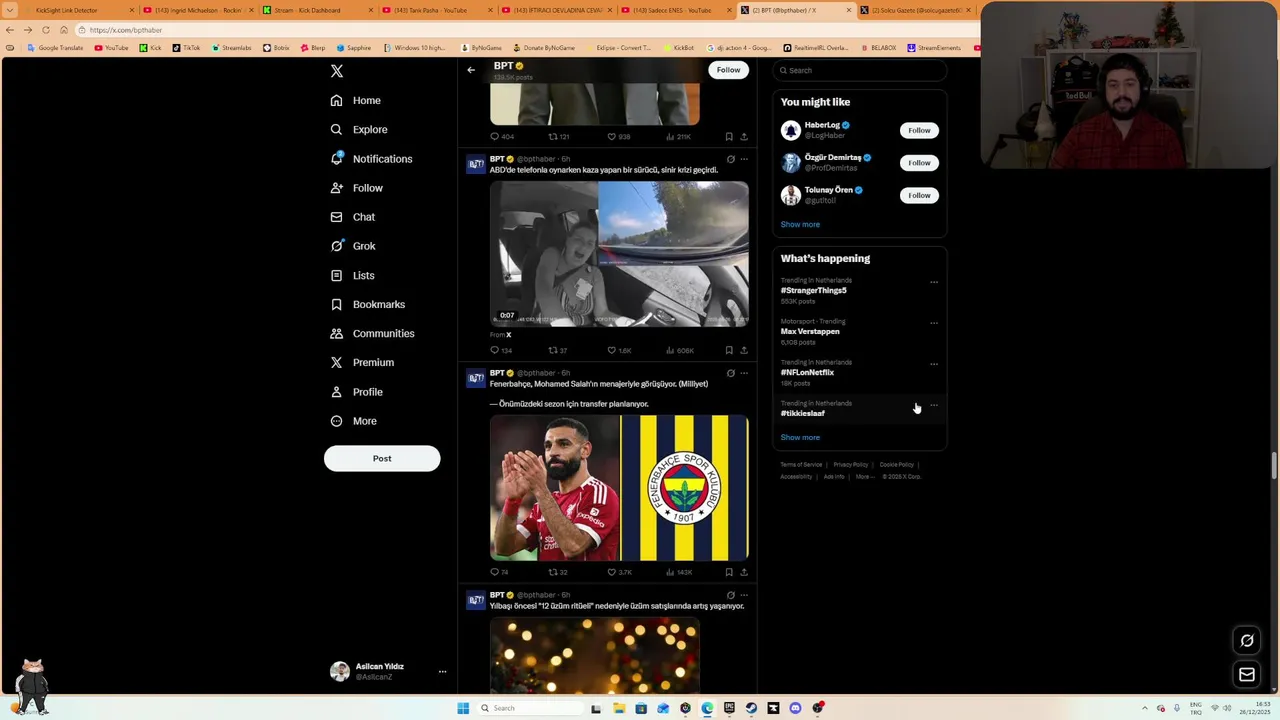Open the floating Grok button

pos(1247,641)
